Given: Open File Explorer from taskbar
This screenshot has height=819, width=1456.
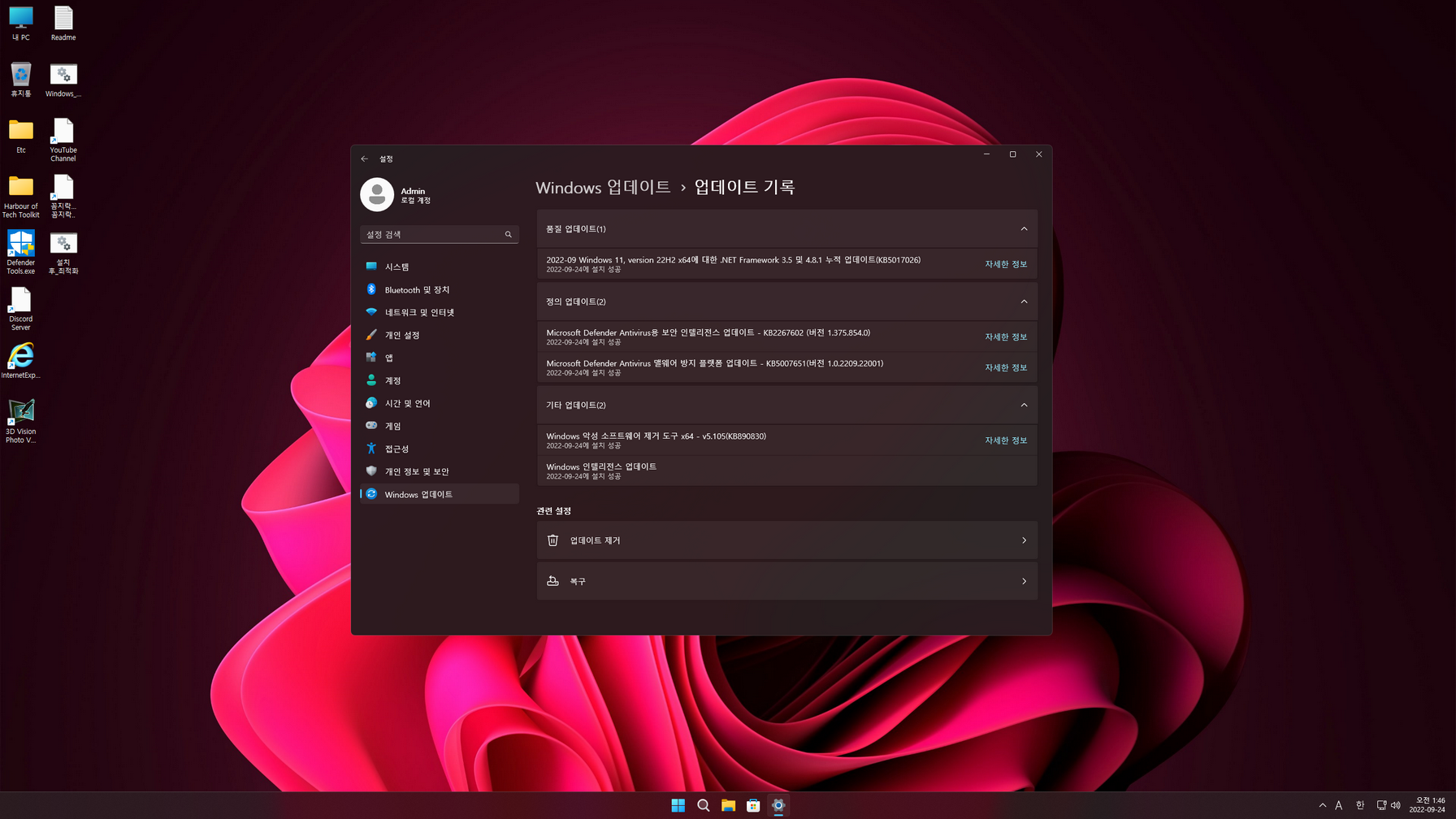Looking at the screenshot, I should pos(728,805).
